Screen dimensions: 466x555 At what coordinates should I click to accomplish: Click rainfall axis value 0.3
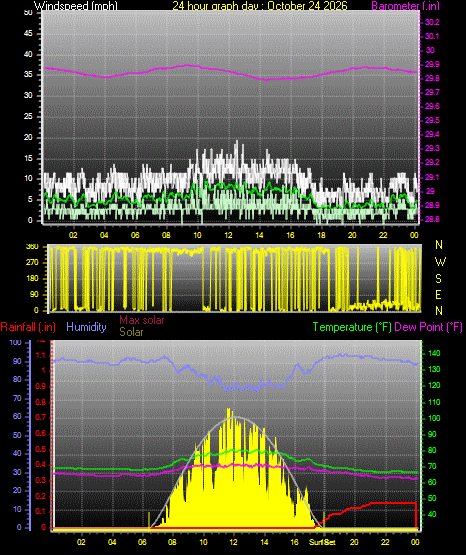click(41, 481)
